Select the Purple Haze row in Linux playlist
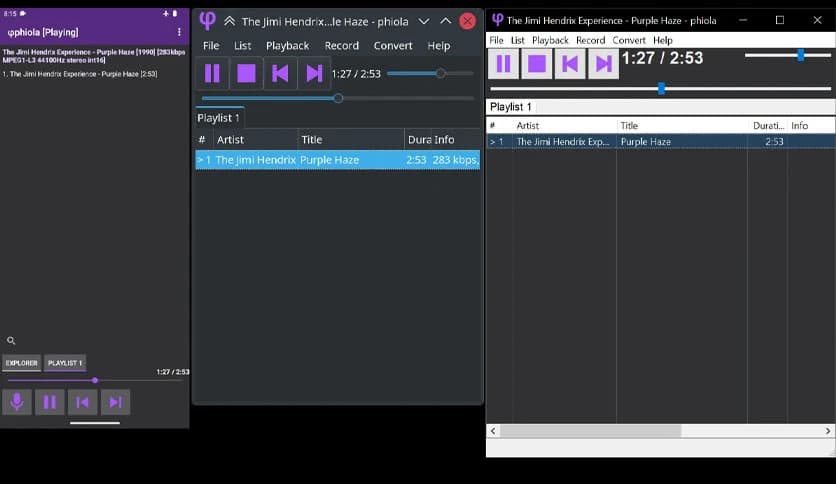The image size is (836, 484). (337, 160)
